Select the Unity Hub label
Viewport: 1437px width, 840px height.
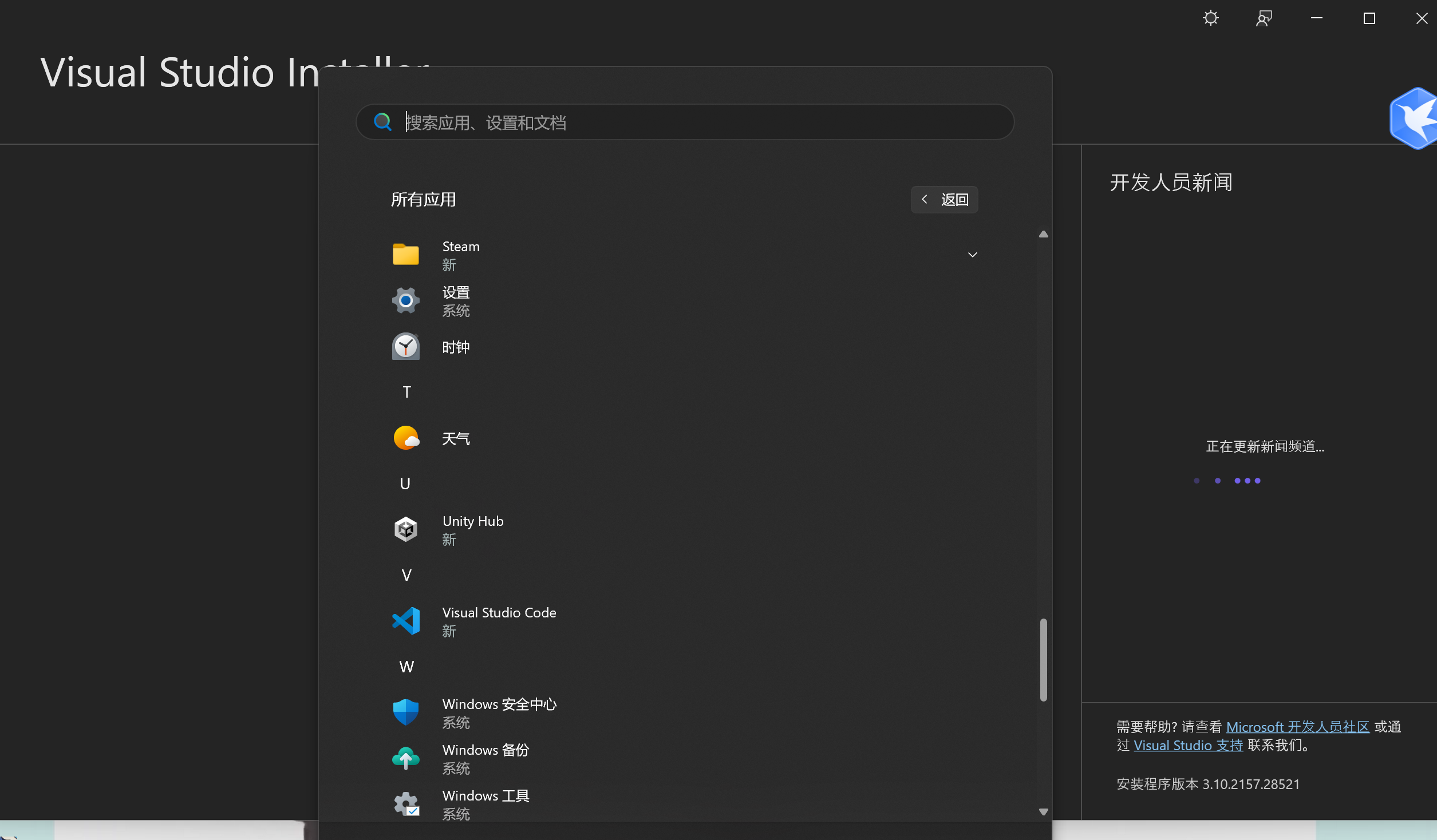click(473, 521)
